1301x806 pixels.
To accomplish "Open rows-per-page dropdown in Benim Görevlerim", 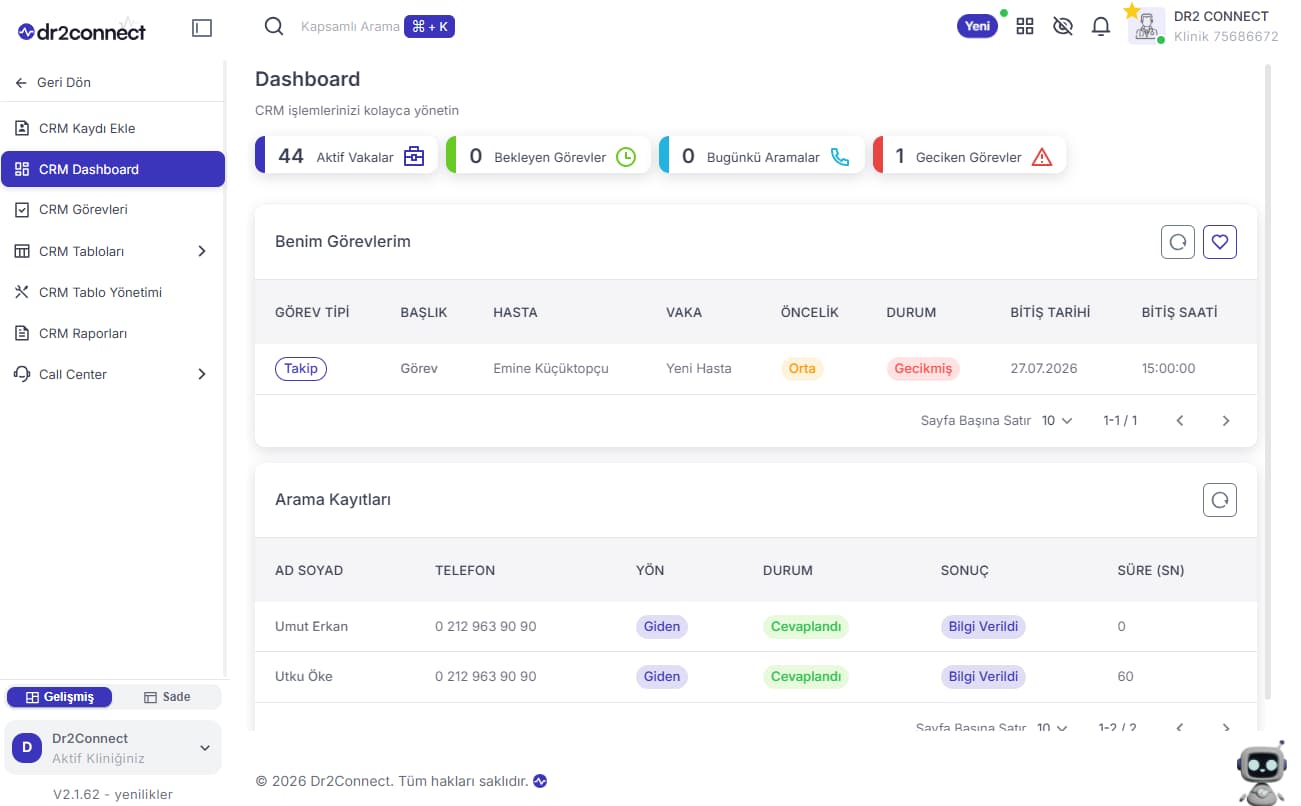I will coord(1057,421).
